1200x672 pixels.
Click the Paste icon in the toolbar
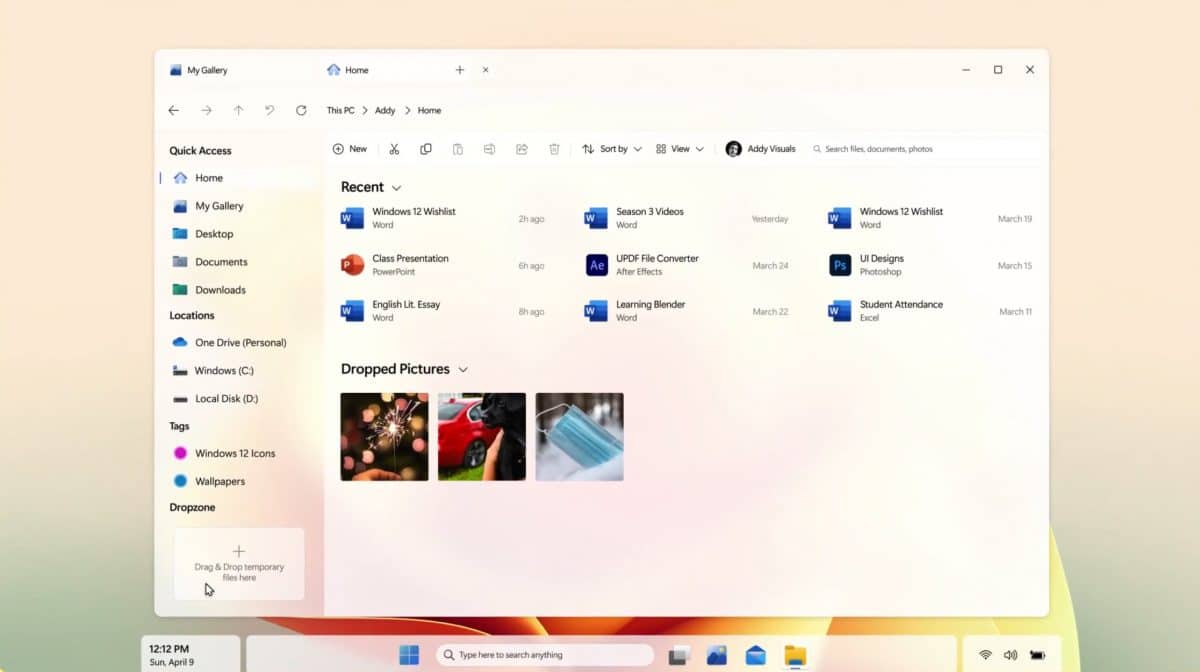click(x=458, y=148)
